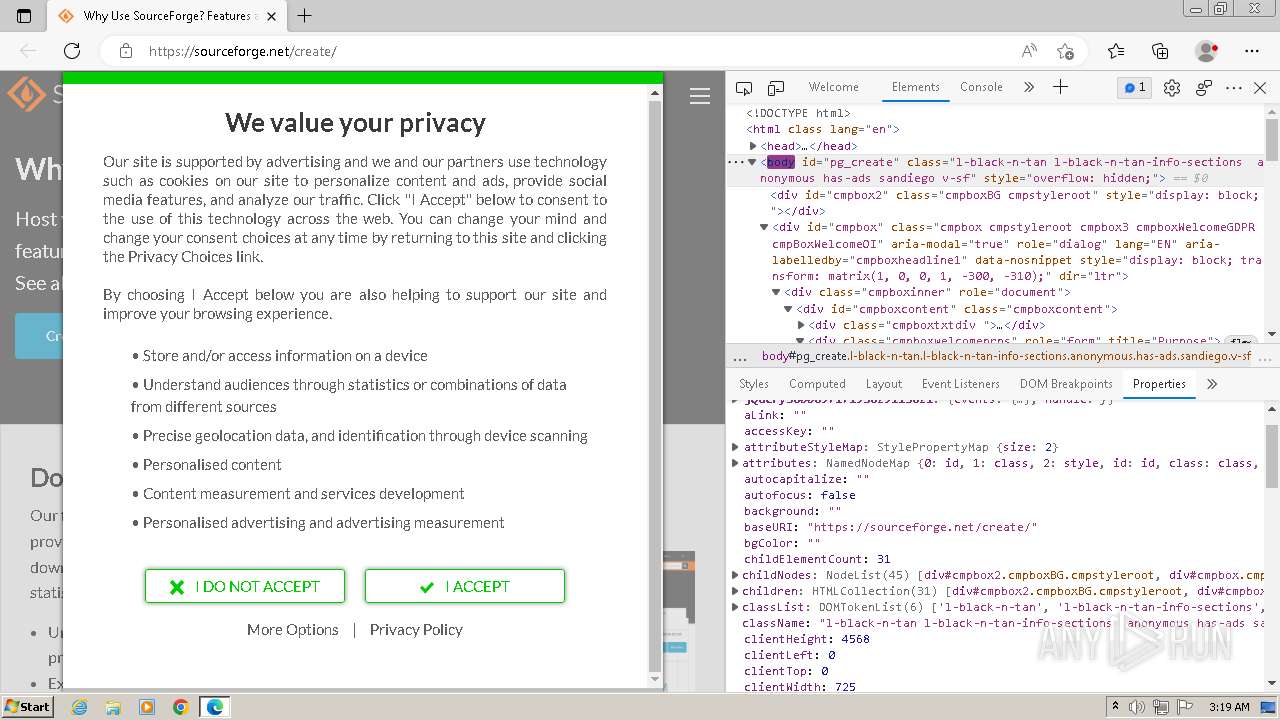Click the privacy dialog scrollbar
Image resolution: width=1280 pixels, height=720 pixels.
(x=656, y=385)
